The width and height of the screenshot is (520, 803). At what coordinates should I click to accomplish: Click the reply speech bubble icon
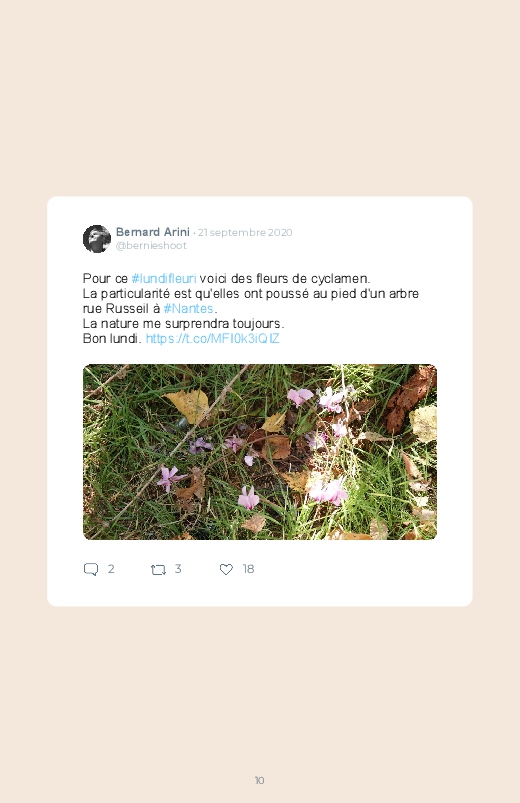[91, 569]
